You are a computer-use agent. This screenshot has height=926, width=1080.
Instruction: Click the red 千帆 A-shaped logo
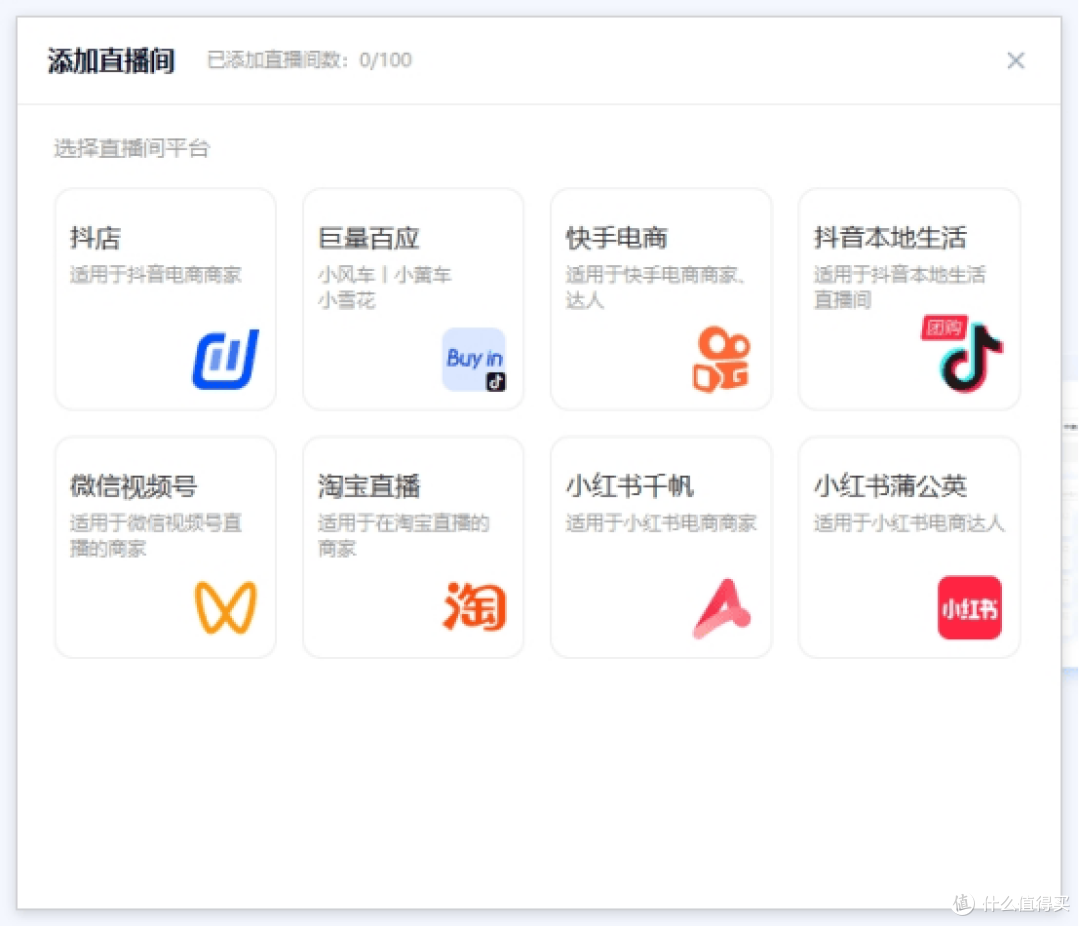[x=722, y=608]
